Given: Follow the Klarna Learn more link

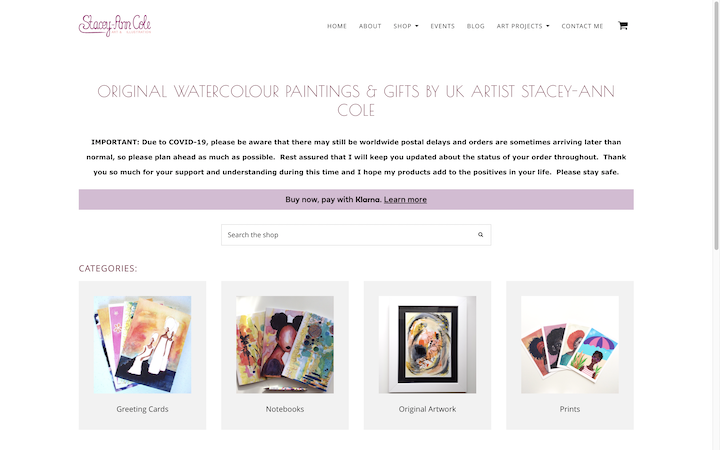Looking at the screenshot, I should 405,199.
